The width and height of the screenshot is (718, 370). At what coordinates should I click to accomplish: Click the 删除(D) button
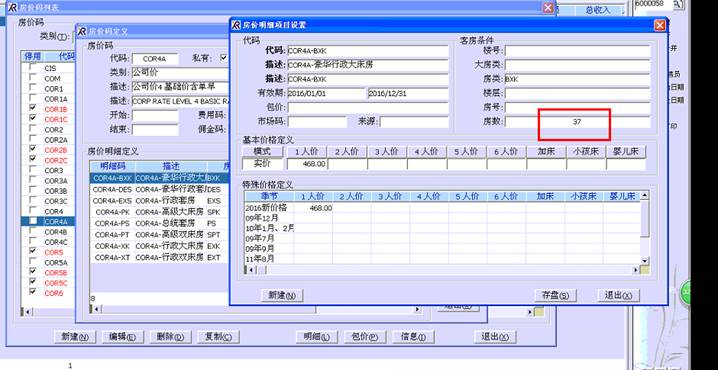pos(170,337)
